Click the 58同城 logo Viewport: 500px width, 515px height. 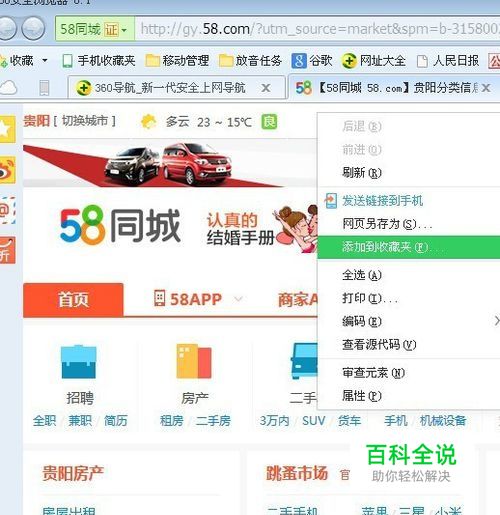[120, 225]
